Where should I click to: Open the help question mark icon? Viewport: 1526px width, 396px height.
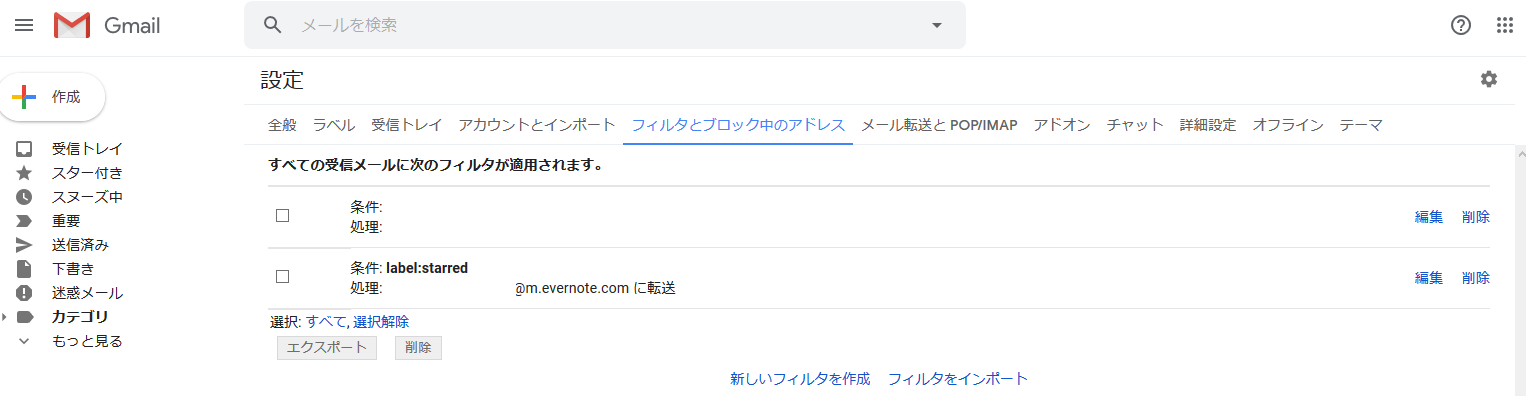coord(1461,25)
